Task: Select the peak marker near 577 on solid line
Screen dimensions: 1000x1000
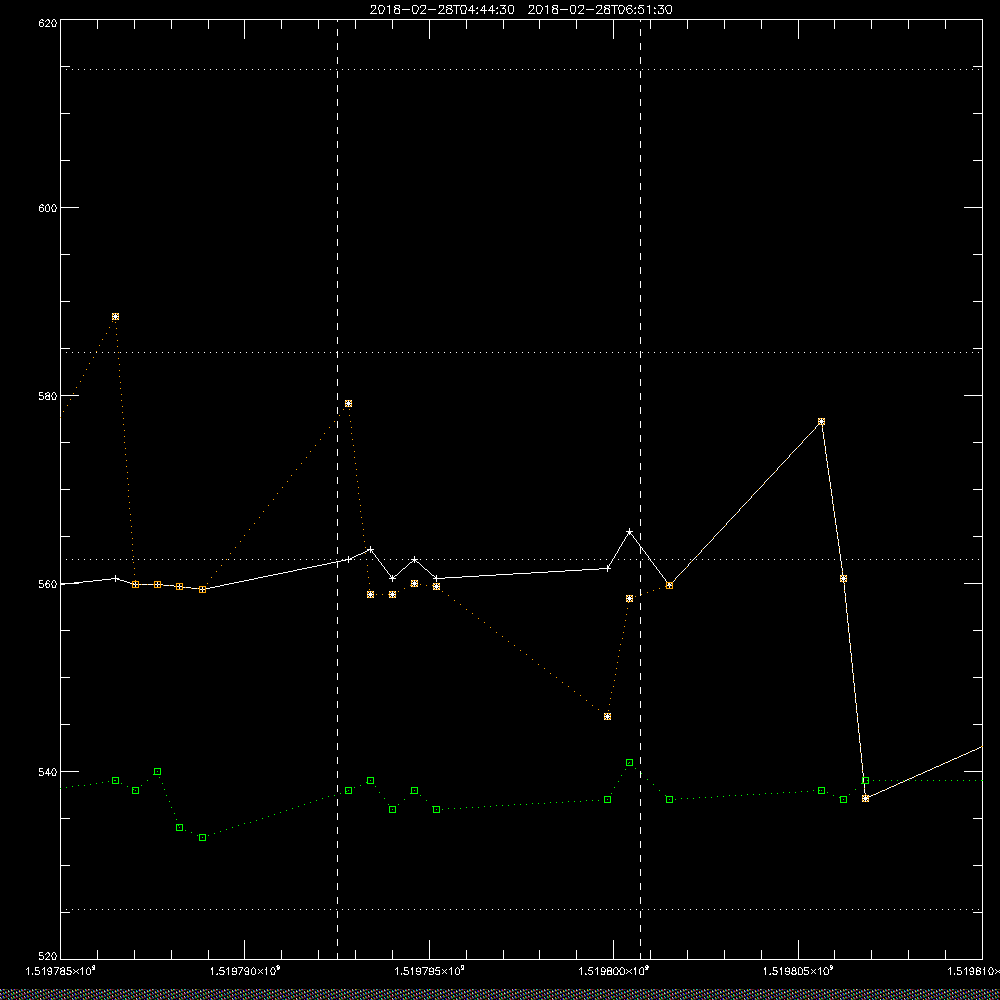Action: (x=821, y=422)
